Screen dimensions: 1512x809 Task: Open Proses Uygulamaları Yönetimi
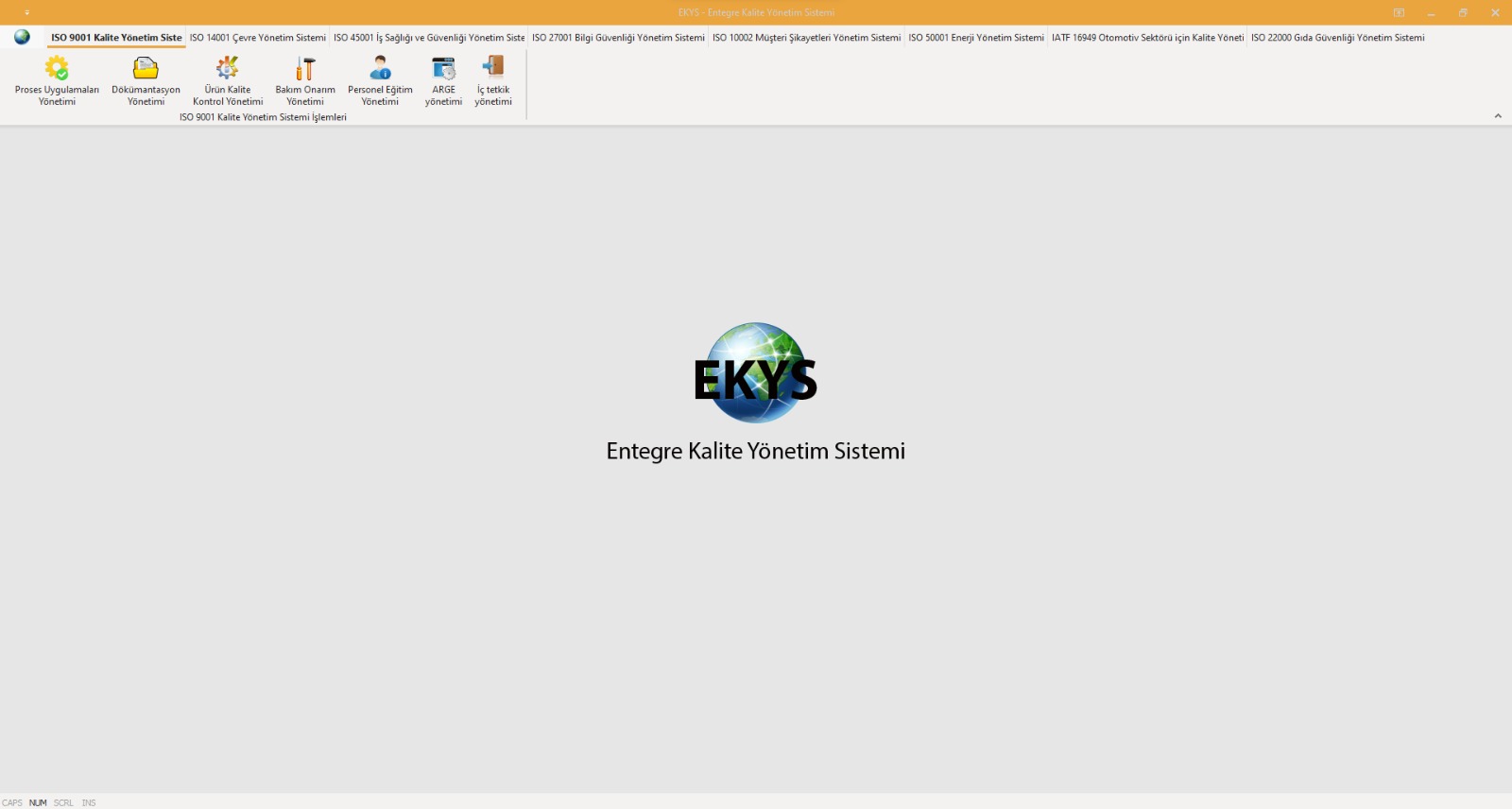pos(57,70)
